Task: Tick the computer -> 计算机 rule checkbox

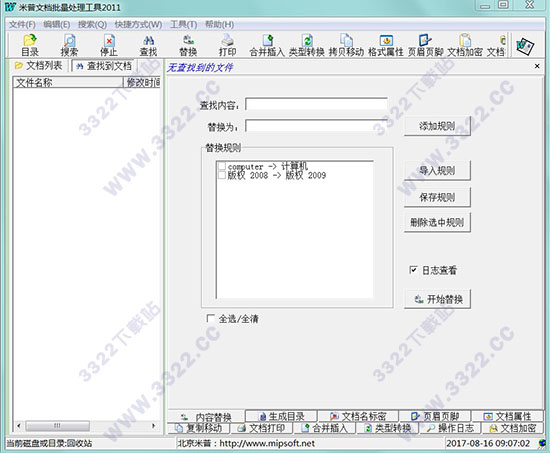Action: coord(222,166)
